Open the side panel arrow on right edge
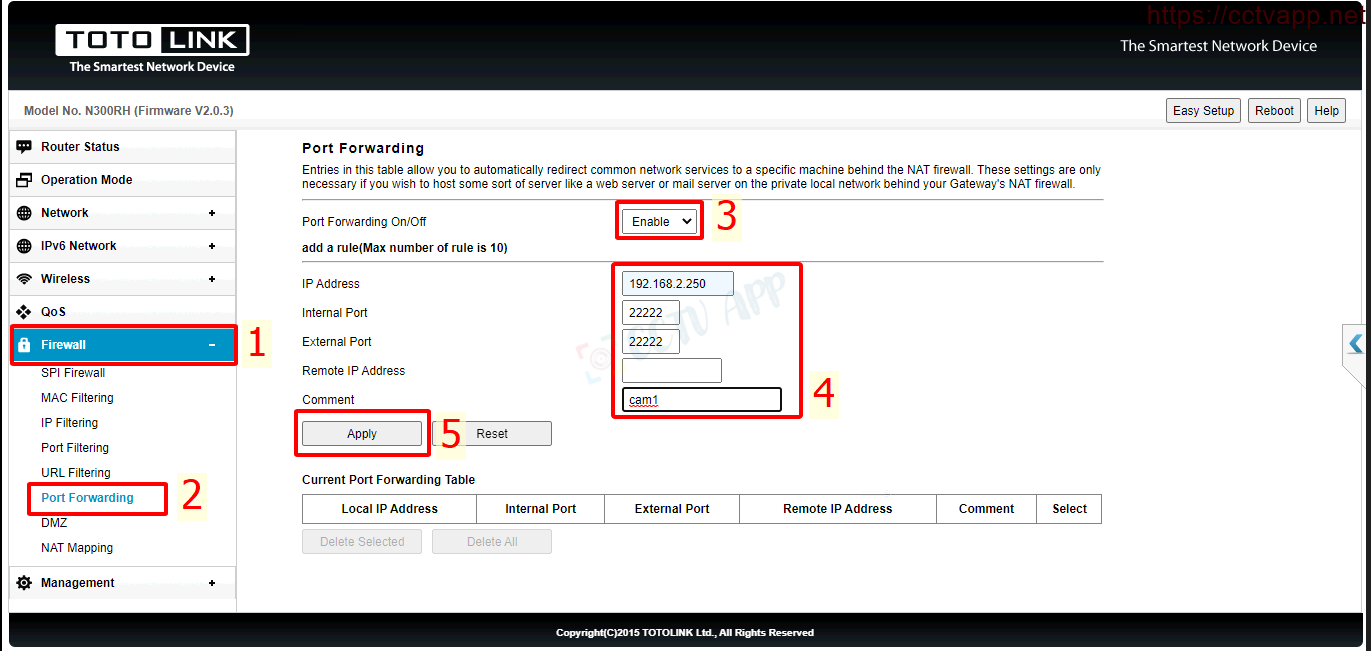Viewport: 1371px width, 651px height. [x=1355, y=344]
